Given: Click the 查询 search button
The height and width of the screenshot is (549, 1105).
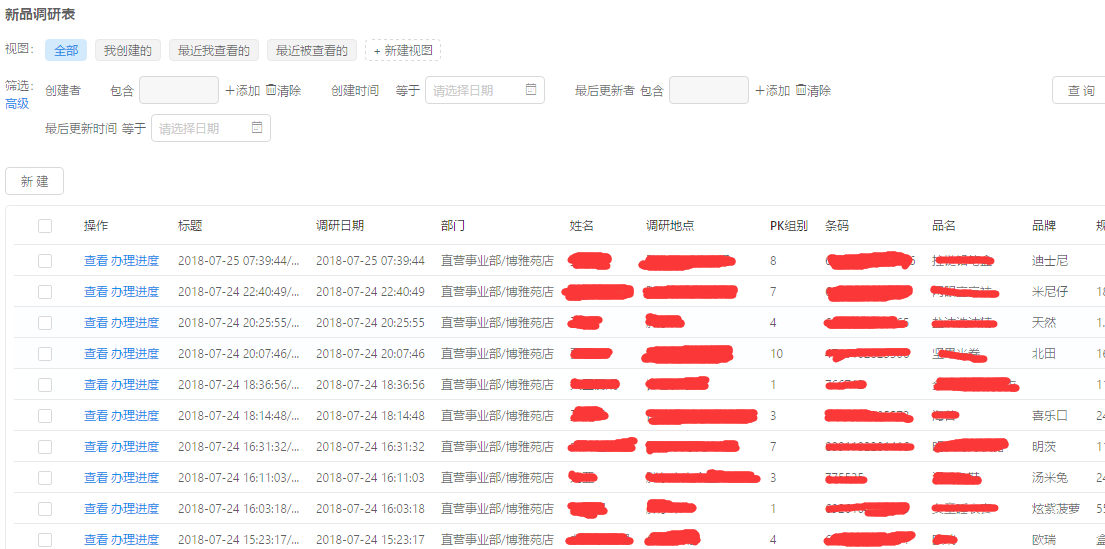Looking at the screenshot, I should 1080,90.
